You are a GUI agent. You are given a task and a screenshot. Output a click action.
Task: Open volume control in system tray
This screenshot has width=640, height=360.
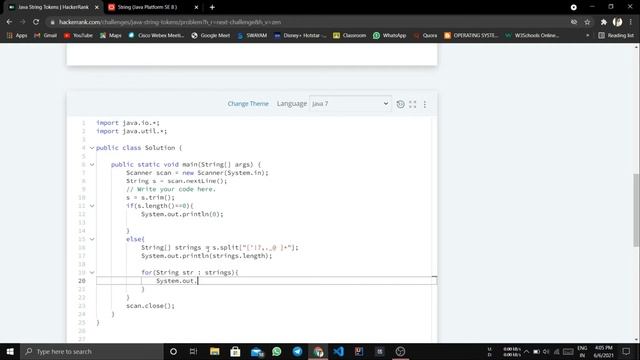coord(546,351)
